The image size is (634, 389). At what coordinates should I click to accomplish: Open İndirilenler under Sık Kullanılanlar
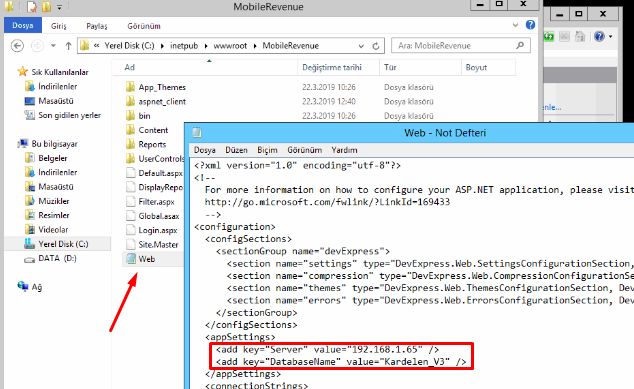(57, 86)
